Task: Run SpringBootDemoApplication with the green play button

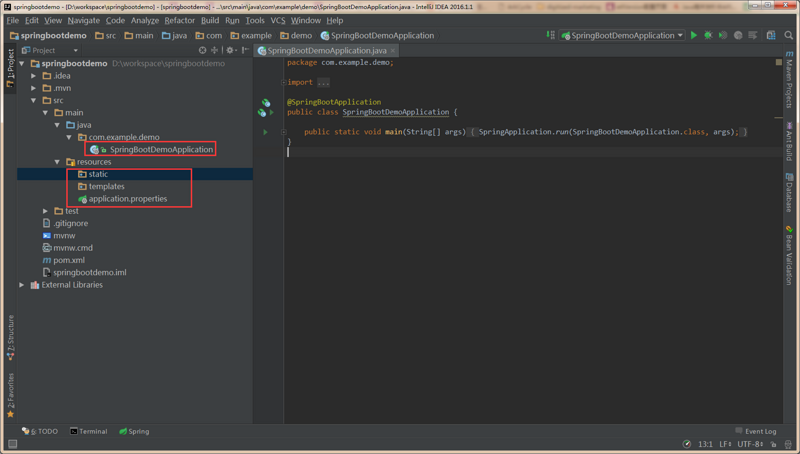Action: [x=693, y=35]
